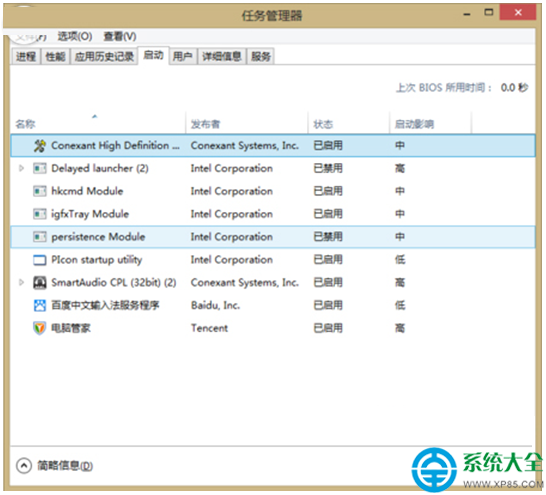
Task: Click the 上次 BIOS 所用时间 value
Action: [x=514, y=87]
